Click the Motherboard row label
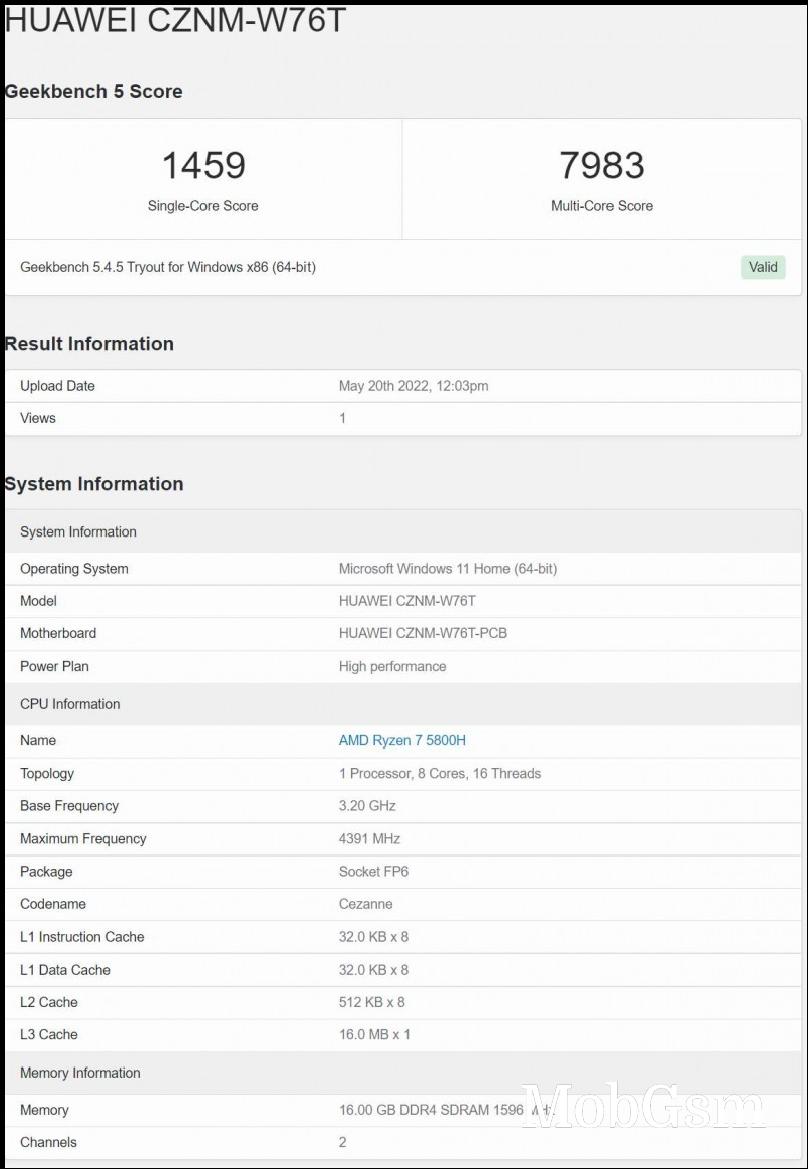 point(58,633)
